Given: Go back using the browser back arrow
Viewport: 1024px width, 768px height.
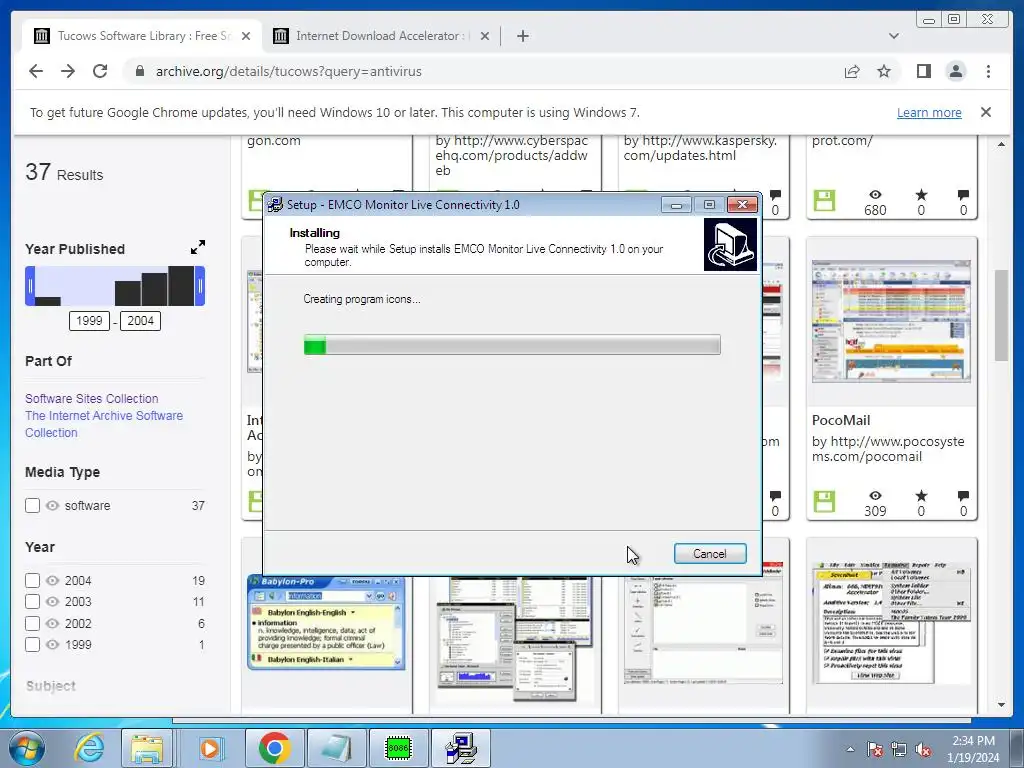Looking at the screenshot, I should point(36,71).
